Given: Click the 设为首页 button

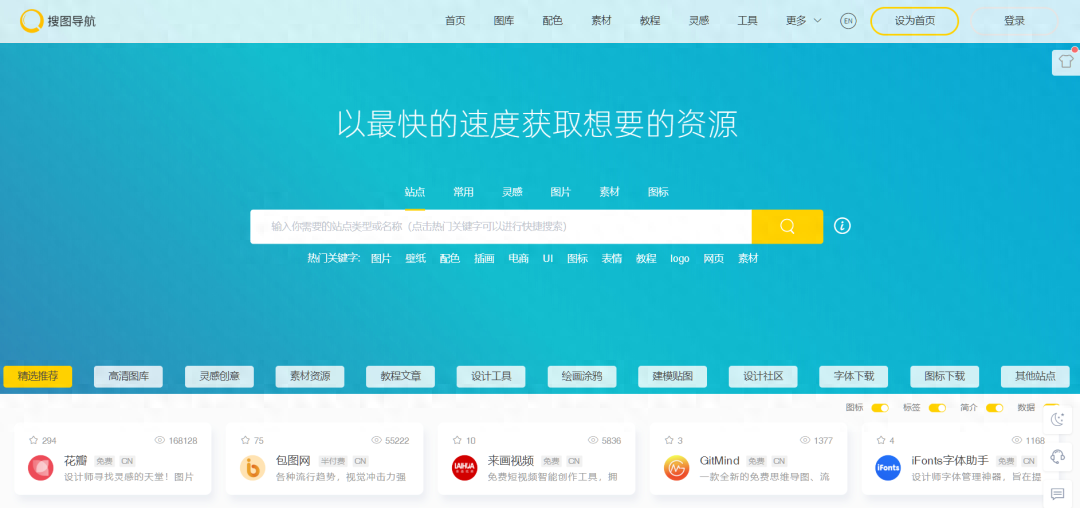Looking at the screenshot, I should pyautogui.click(x=914, y=21).
